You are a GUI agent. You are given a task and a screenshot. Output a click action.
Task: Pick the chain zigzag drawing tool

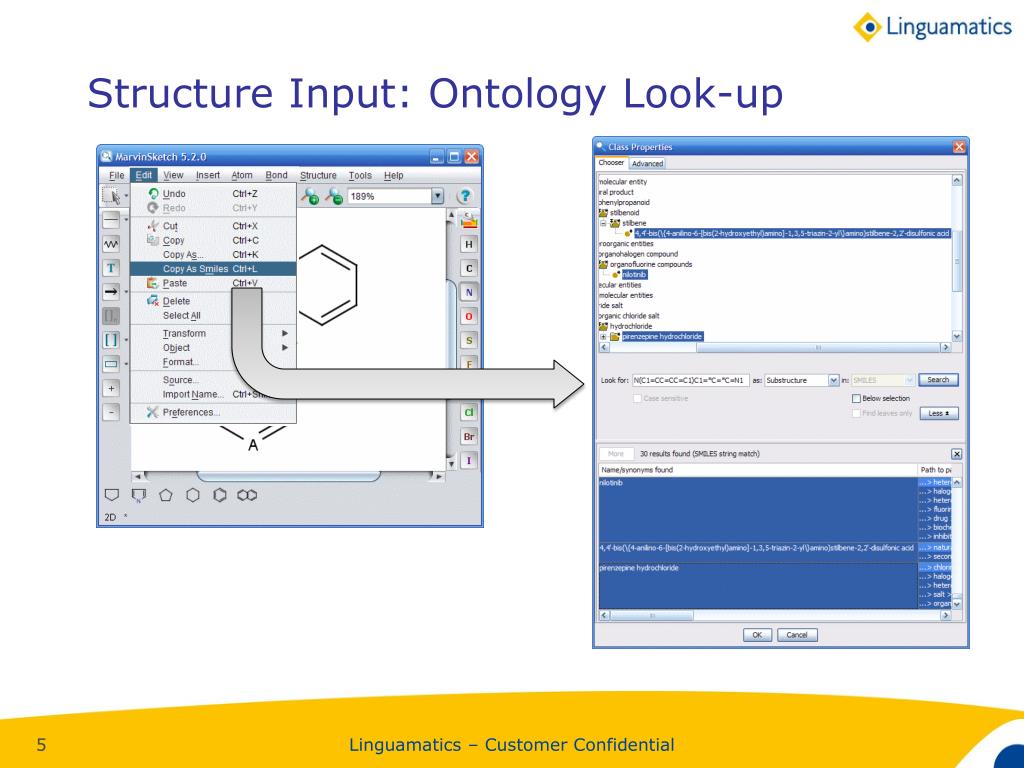point(111,244)
